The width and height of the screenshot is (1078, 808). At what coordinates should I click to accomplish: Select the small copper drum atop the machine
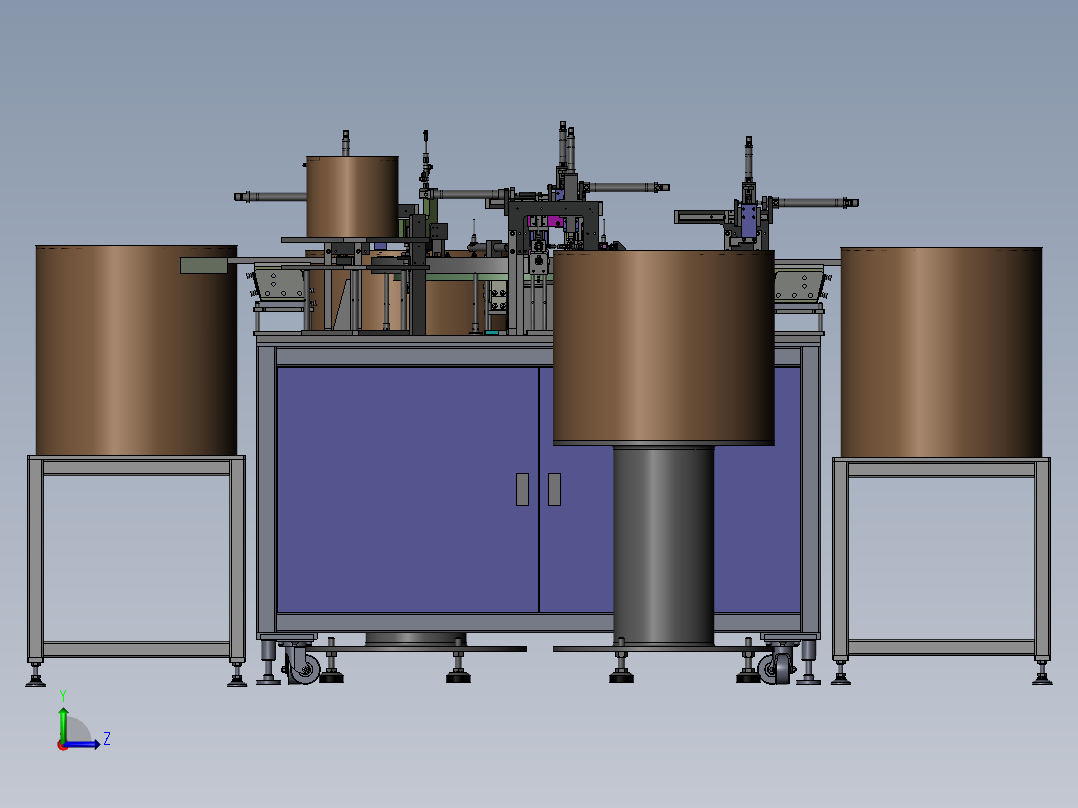352,197
